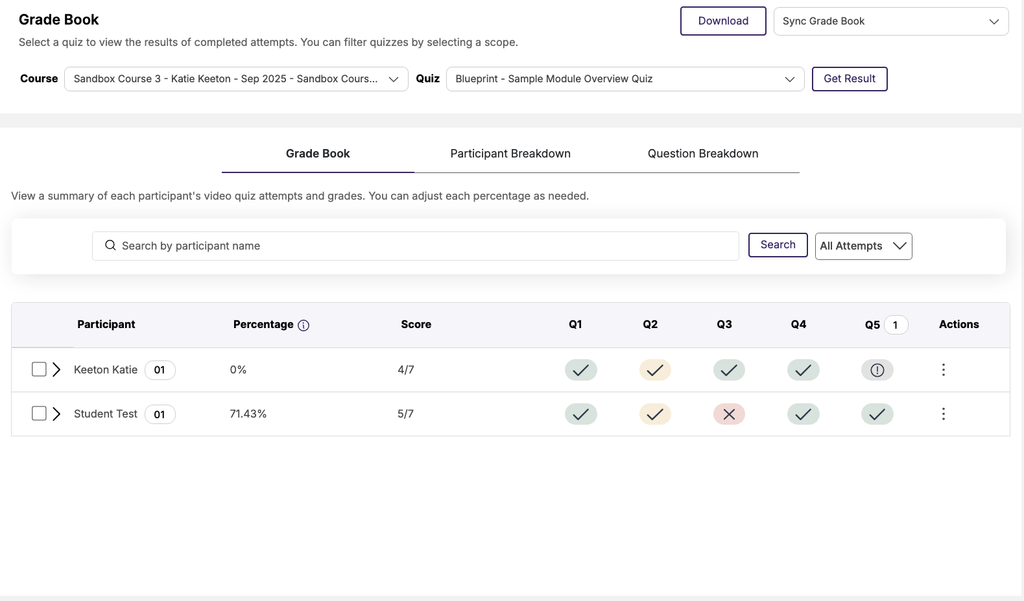Click the Score column header
The image size is (1024, 601).
pyautogui.click(x=416, y=325)
